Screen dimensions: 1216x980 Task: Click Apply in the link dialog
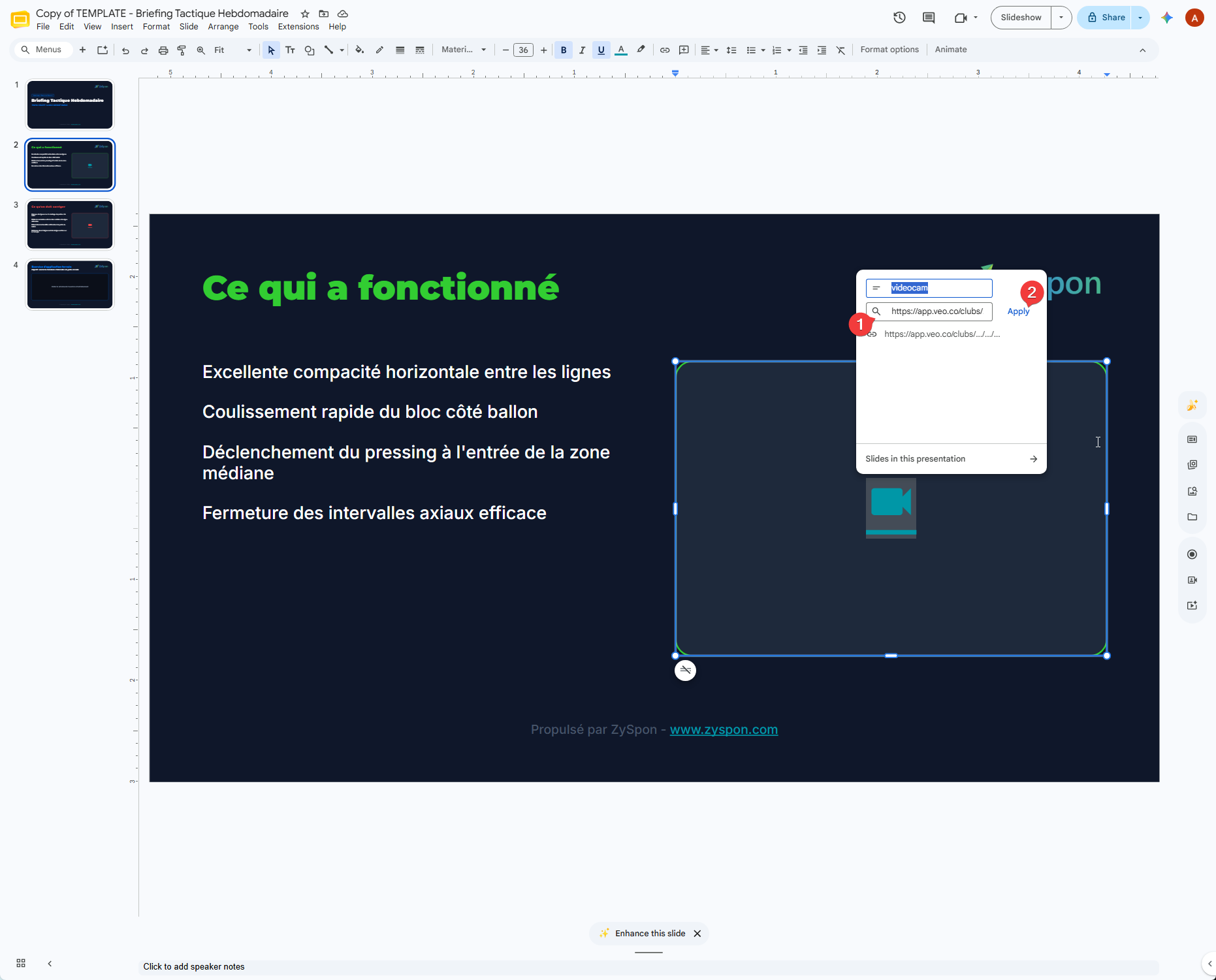tap(1018, 311)
